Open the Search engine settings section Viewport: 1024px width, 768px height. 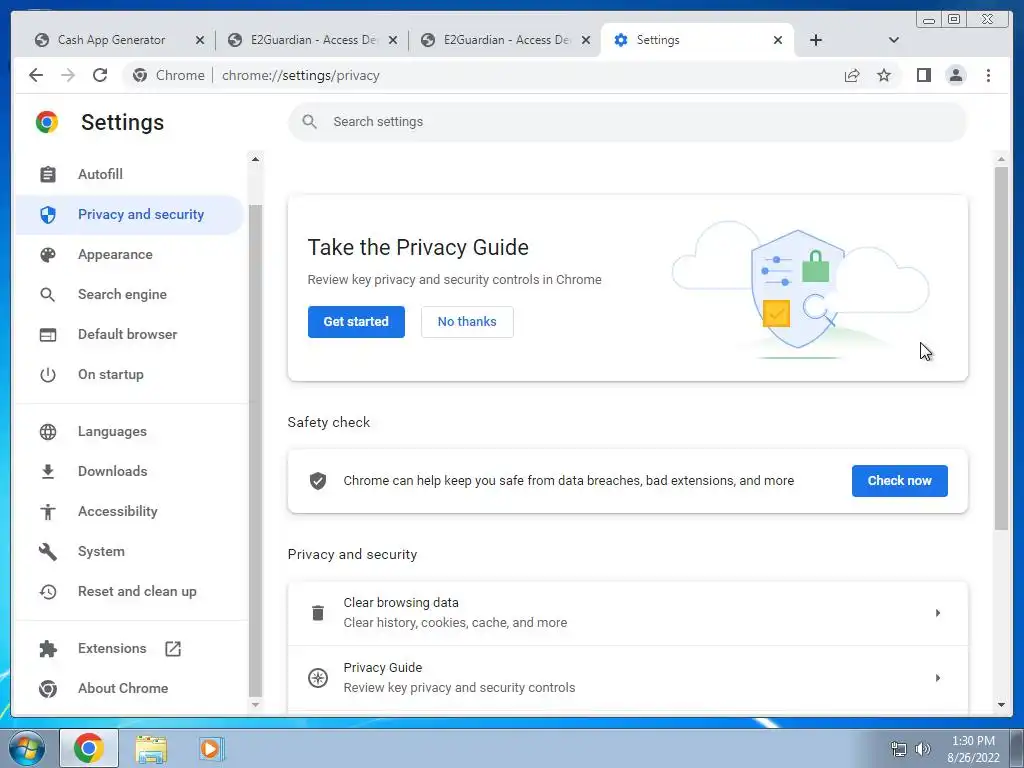click(122, 295)
